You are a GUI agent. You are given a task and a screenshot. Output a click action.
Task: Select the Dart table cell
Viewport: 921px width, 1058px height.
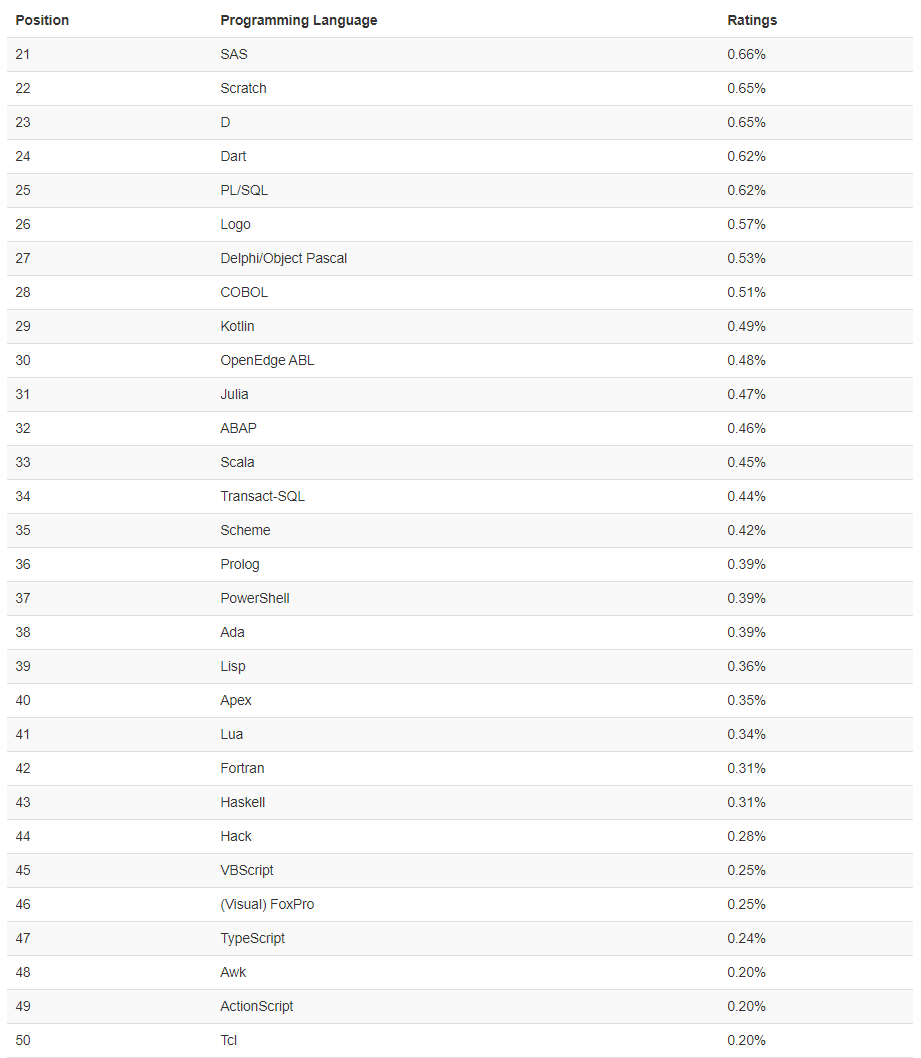pos(233,157)
